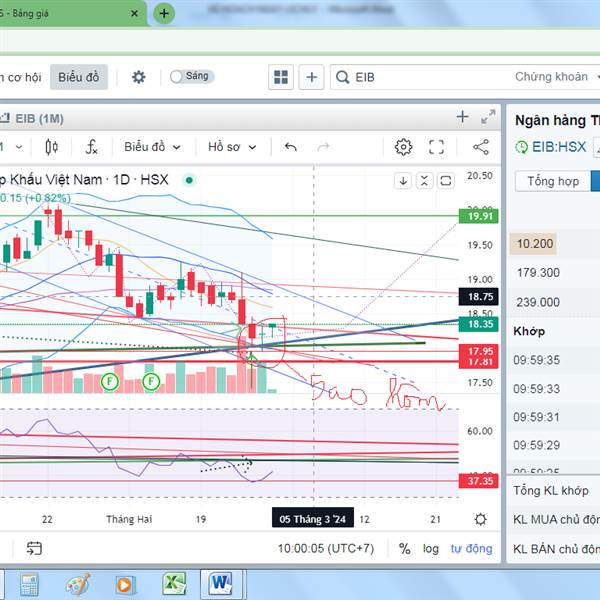Screen dimensions: 600x600
Task: Enter fullscreen chart mode
Action: (436, 147)
